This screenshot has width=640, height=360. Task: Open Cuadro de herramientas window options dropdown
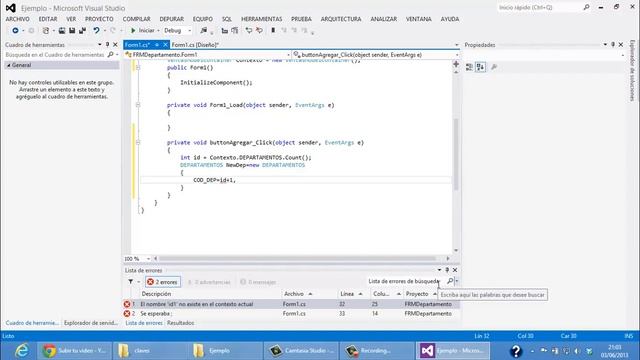(x=100, y=44)
